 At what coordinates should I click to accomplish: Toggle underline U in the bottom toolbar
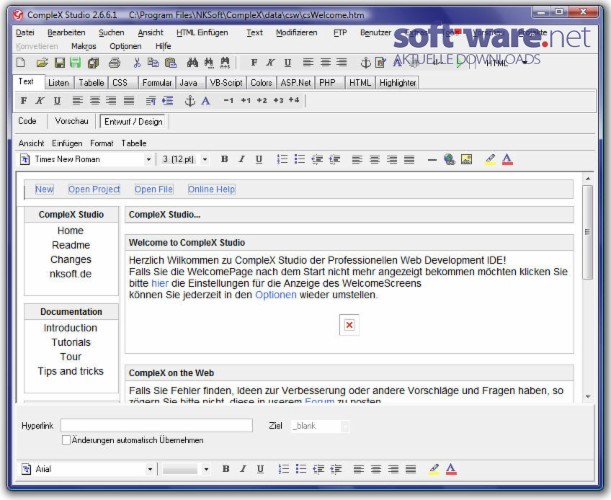260,469
